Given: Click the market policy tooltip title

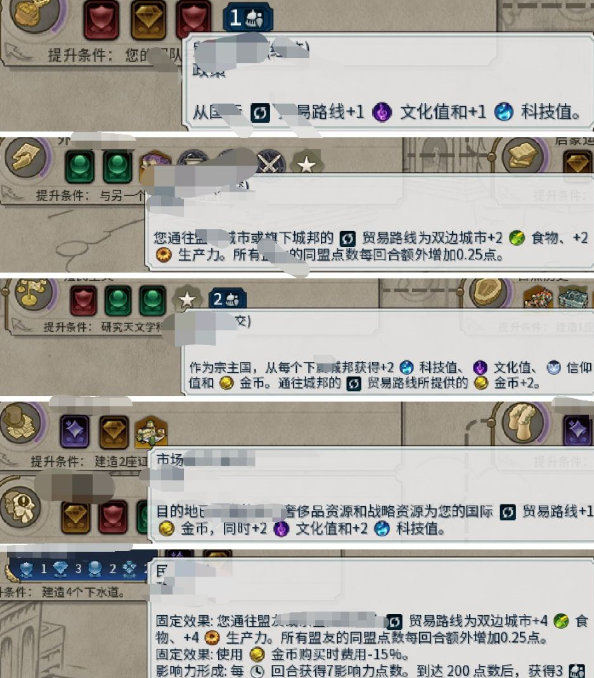Looking at the screenshot, I should coord(170,459).
